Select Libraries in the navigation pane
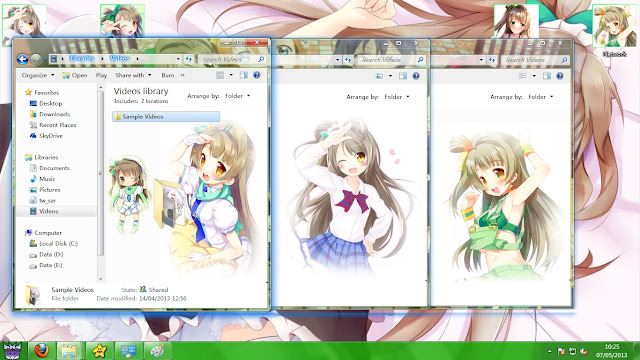 (42, 157)
